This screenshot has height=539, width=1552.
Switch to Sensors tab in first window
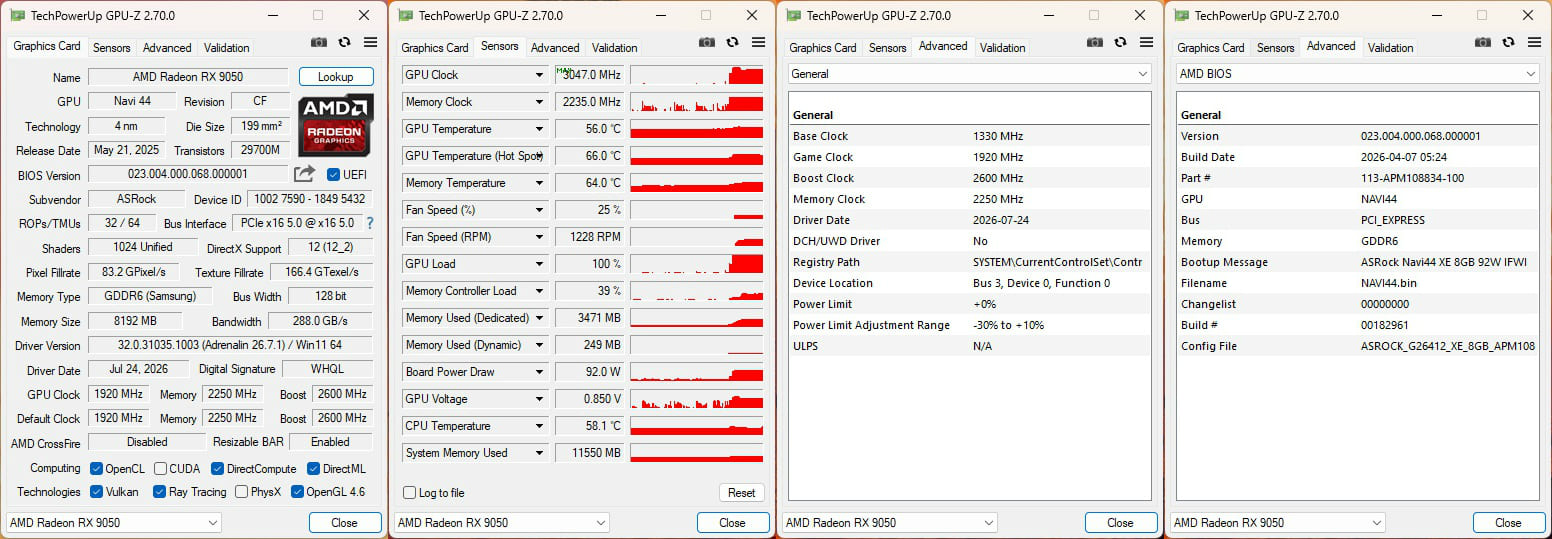click(x=112, y=48)
